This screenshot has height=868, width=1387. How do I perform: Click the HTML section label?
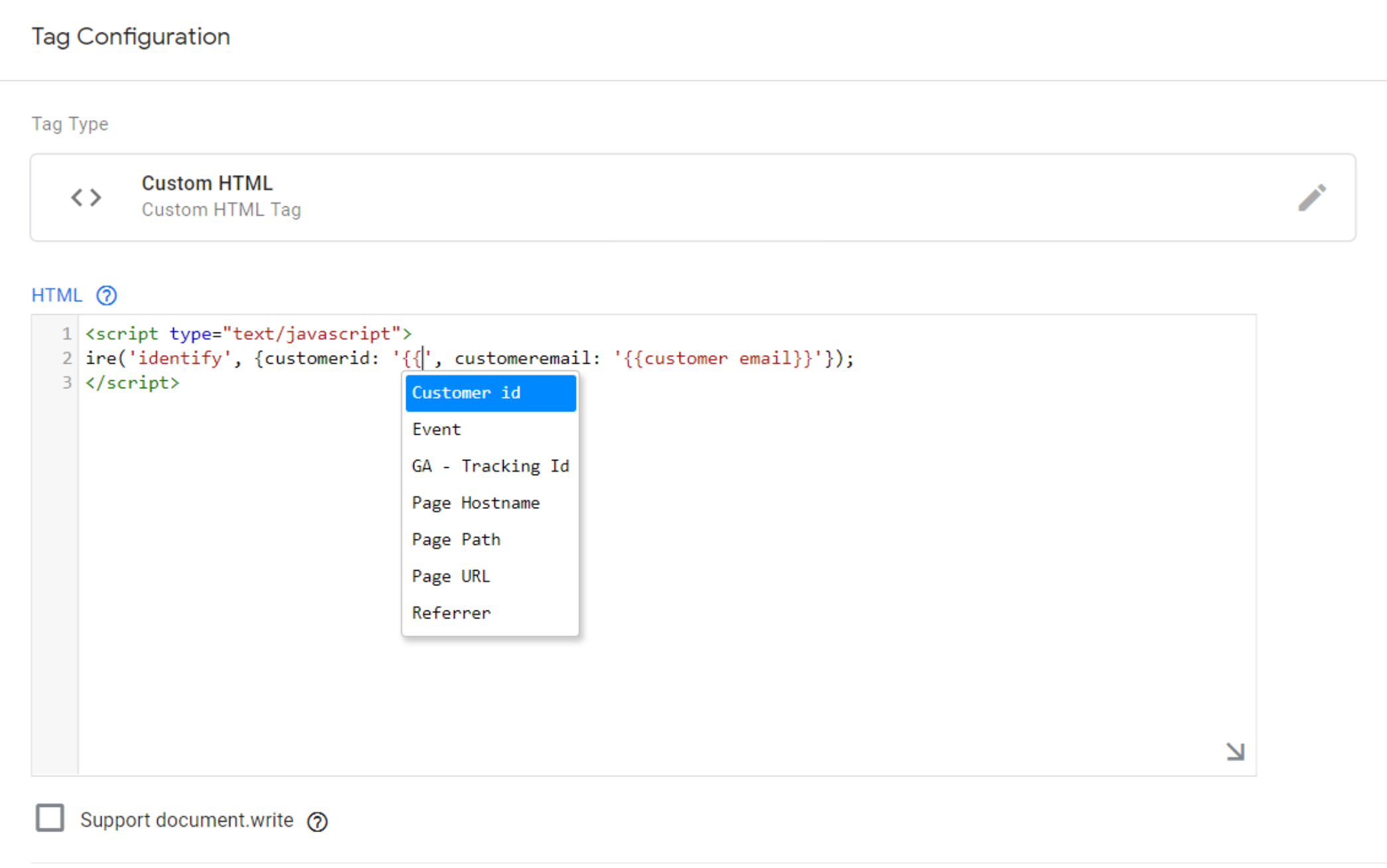tap(57, 295)
